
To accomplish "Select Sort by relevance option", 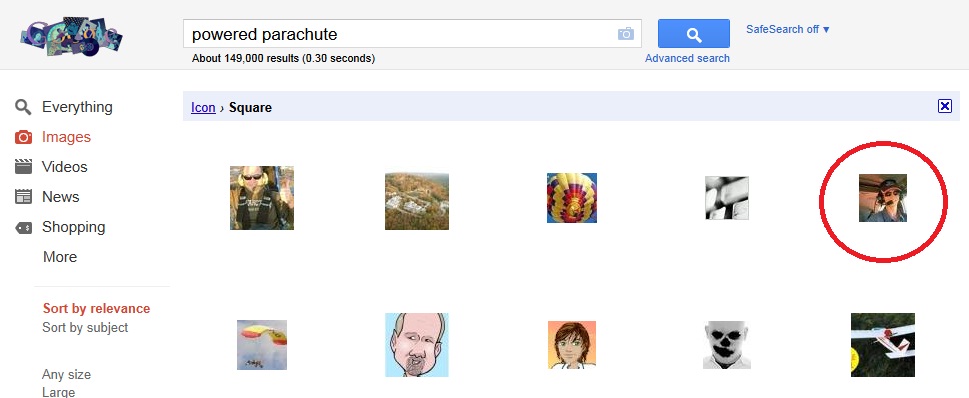I will pos(96,308).
